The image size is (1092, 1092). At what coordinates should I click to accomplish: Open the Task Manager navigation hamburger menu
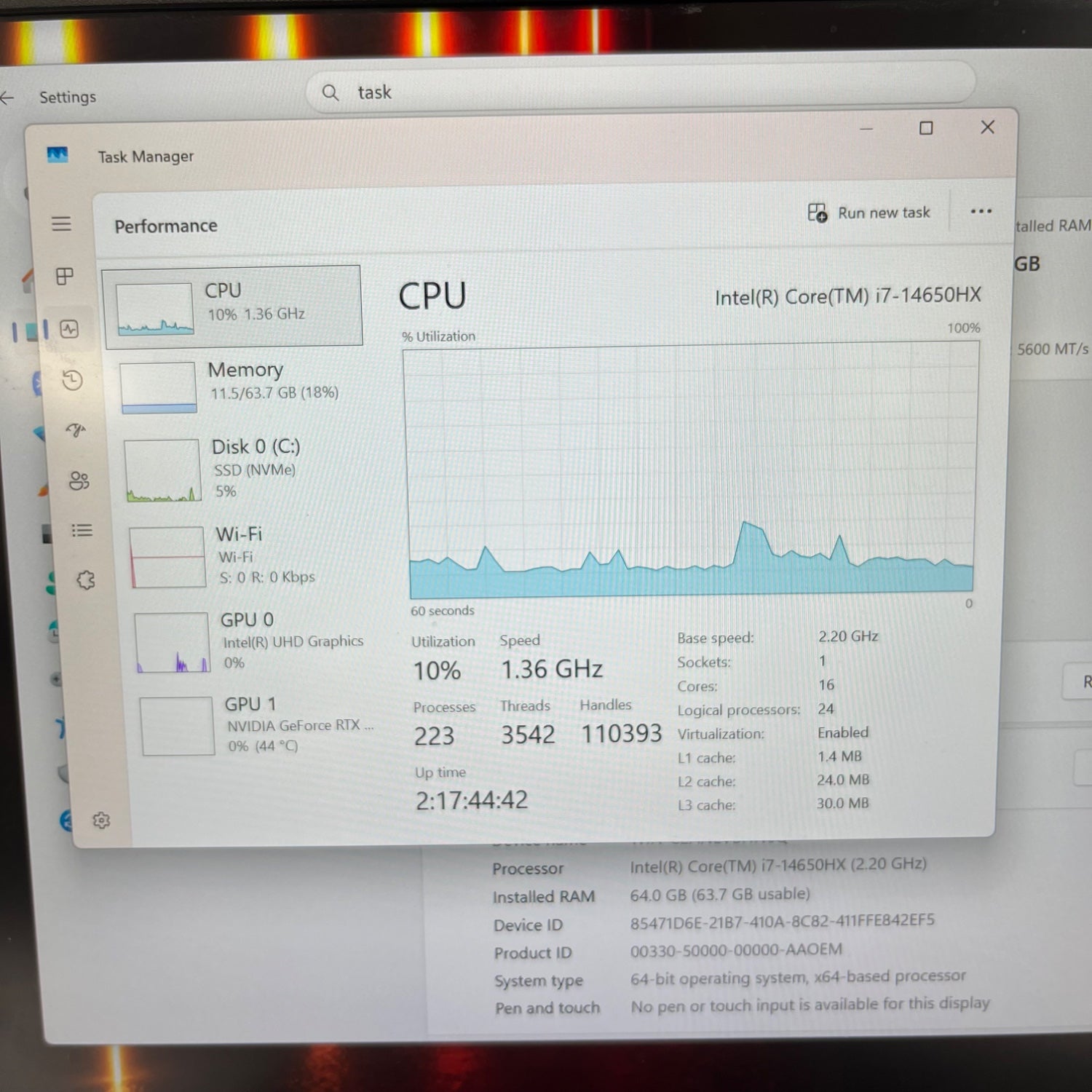[62, 223]
